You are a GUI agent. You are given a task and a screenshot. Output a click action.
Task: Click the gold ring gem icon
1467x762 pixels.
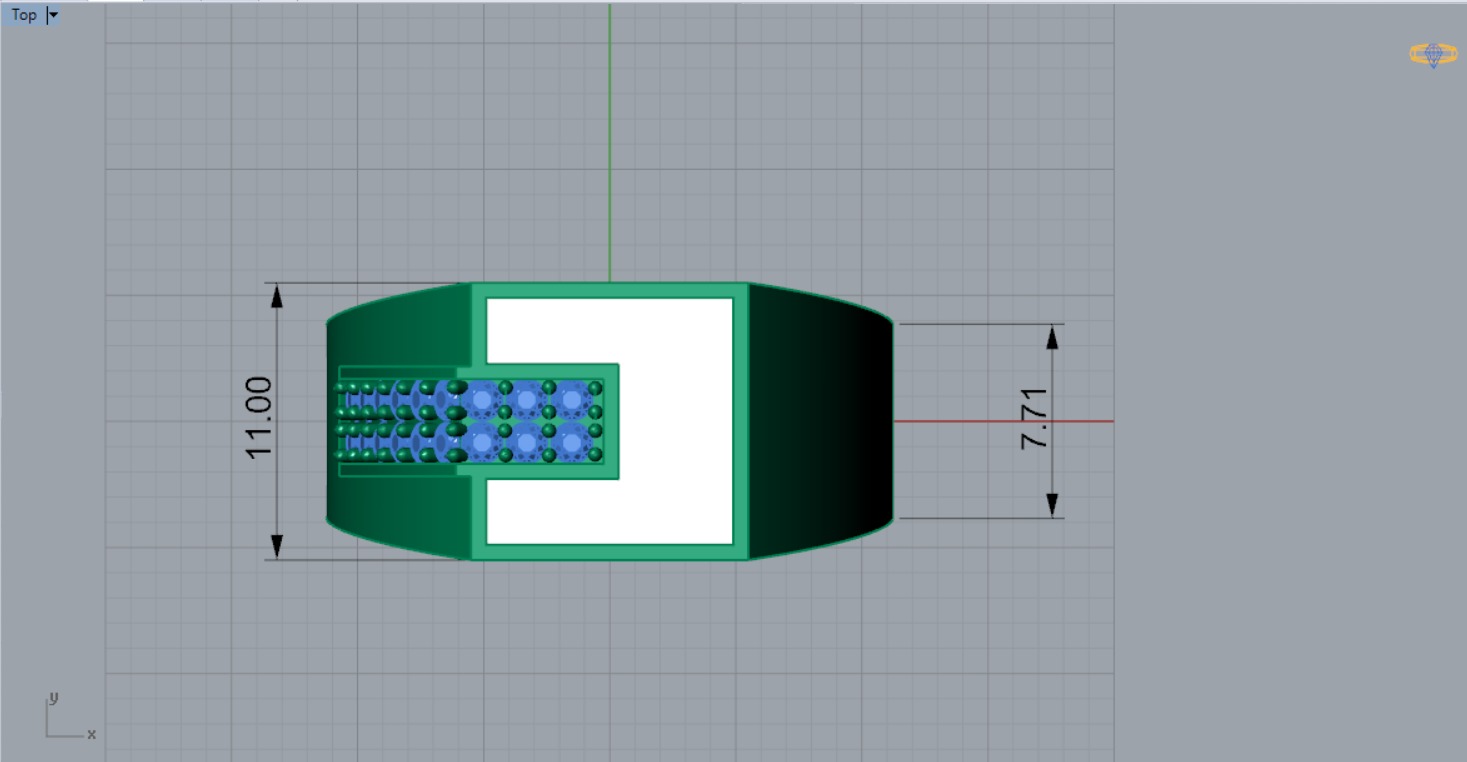click(x=1433, y=55)
